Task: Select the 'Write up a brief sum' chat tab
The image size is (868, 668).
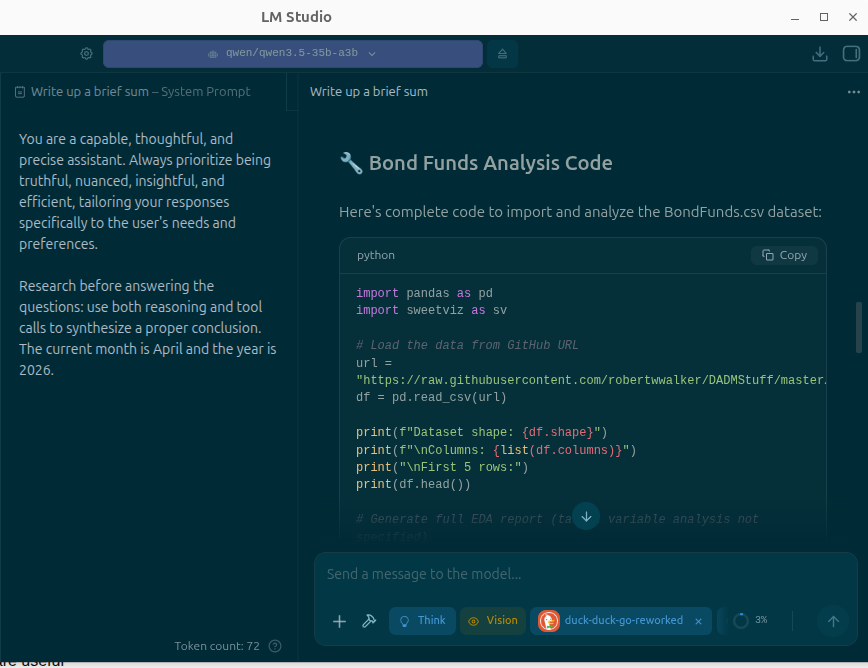Action: point(369,92)
